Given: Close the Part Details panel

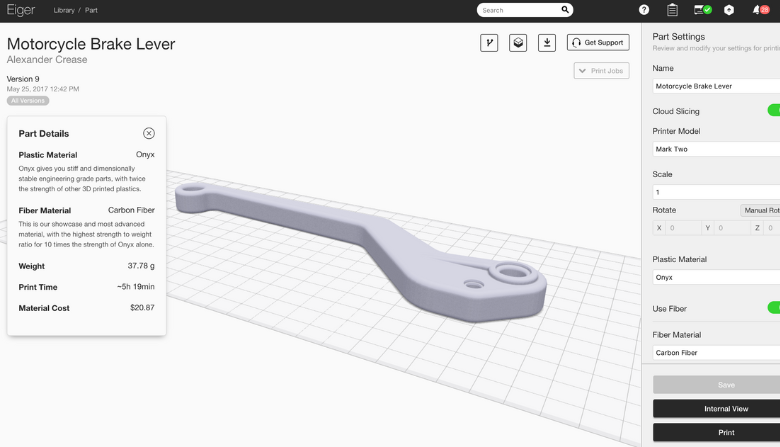Looking at the screenshot, I should point(149,133).
